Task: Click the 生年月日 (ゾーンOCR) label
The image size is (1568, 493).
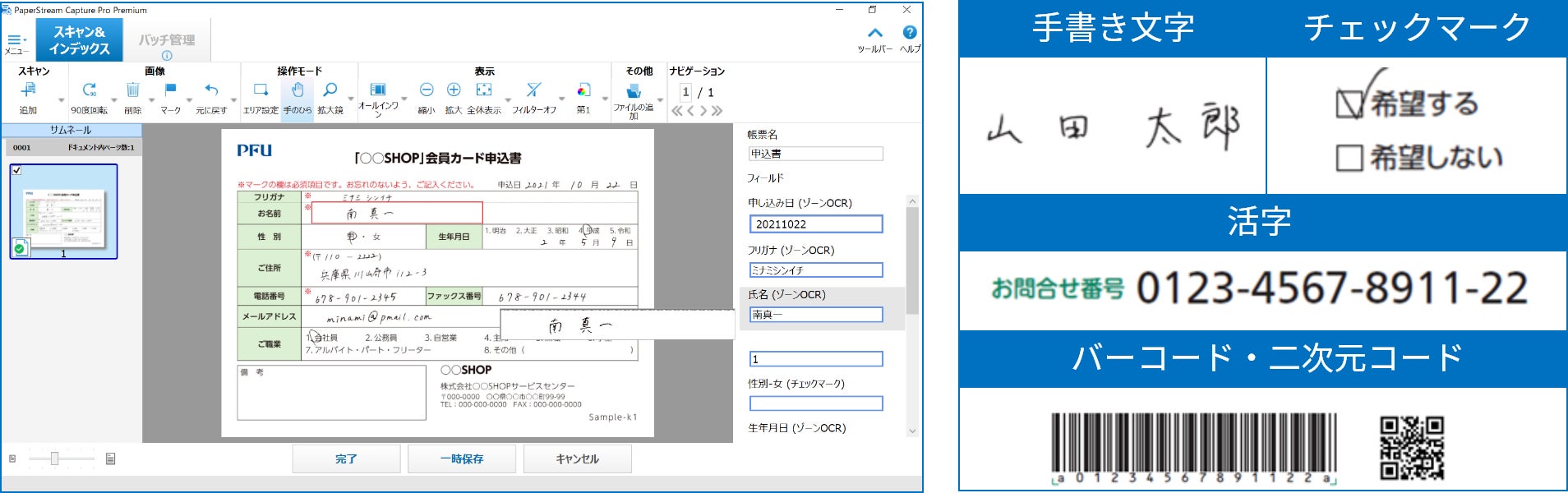Action: click(796, 428)
